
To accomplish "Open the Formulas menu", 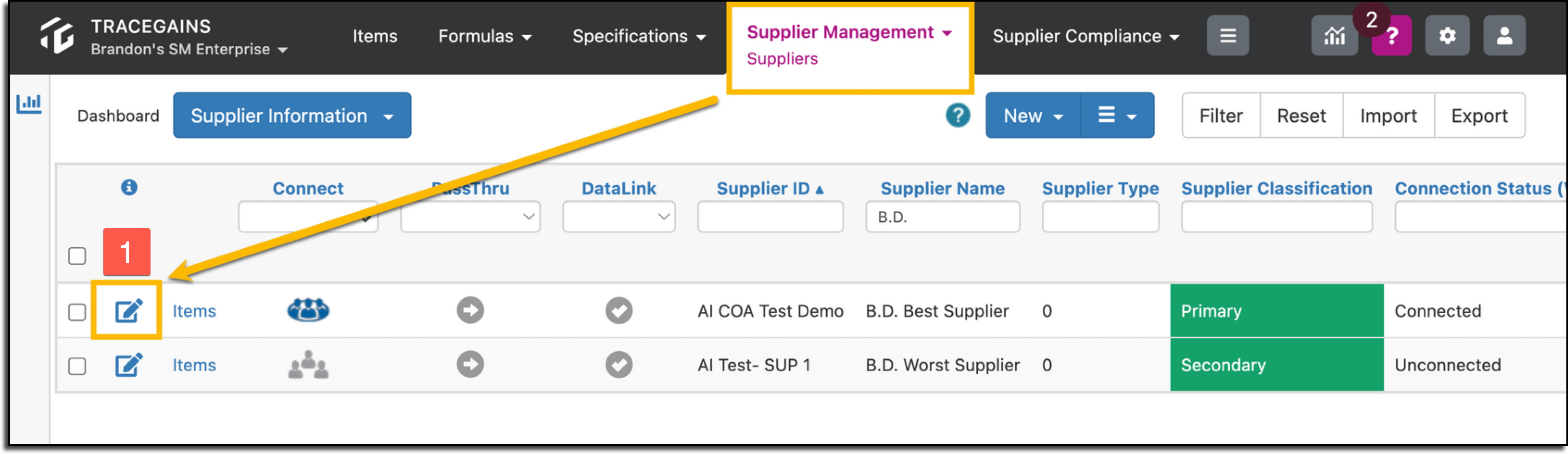I will (x=484, y=36).
